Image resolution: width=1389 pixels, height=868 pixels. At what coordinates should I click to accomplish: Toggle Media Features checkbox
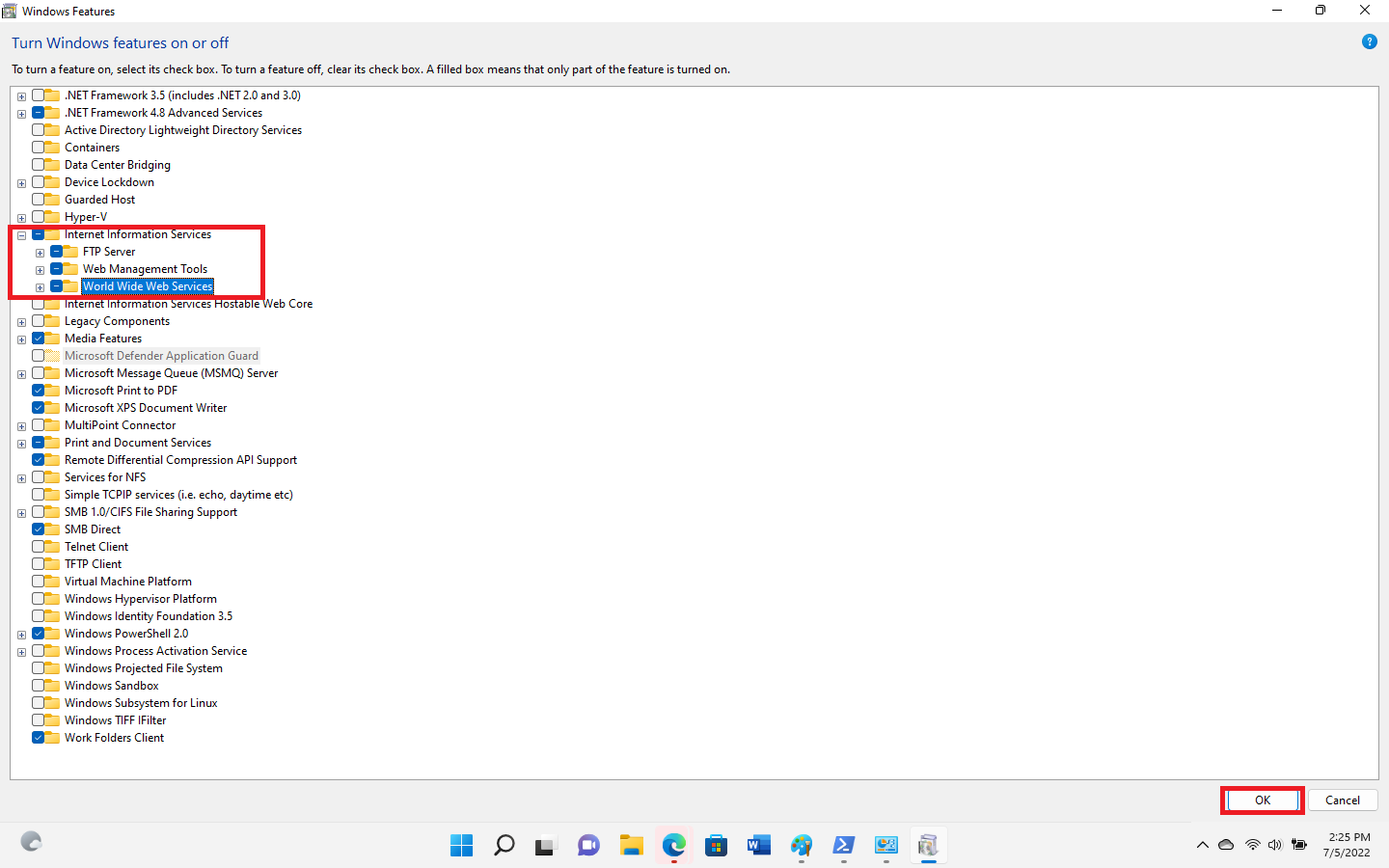tap(38, 339)
